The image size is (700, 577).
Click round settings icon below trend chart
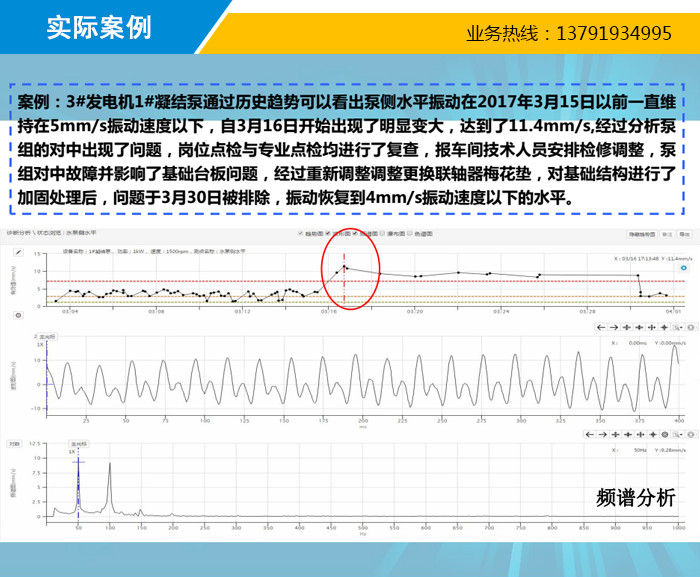click(x=18, y=315)
